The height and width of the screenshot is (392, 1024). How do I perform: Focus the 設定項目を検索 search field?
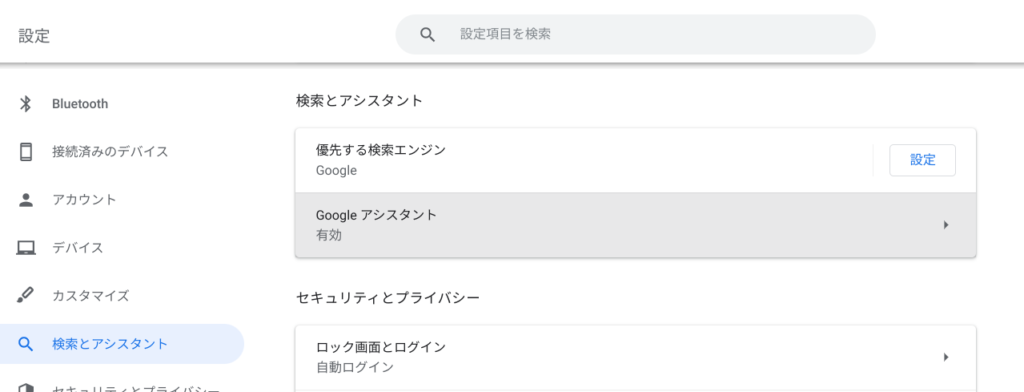click(x=635, y=34)
